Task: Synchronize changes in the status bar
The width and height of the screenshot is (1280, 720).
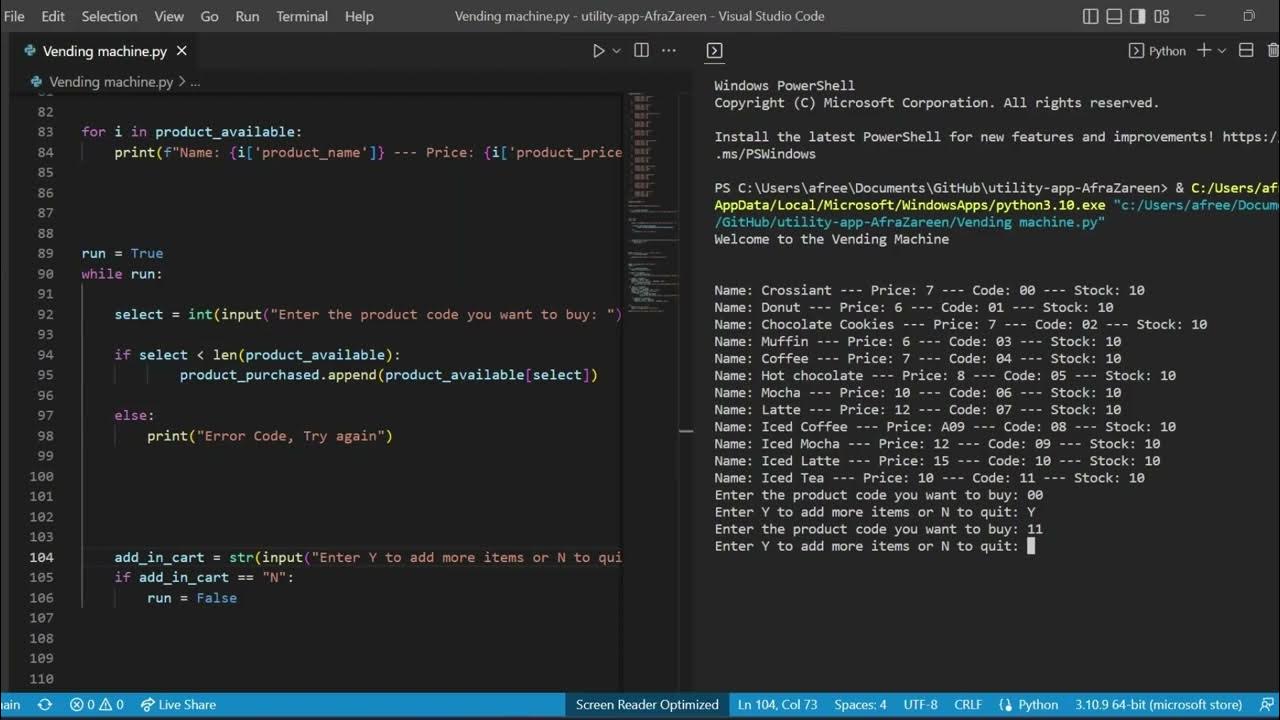Action: click(x=44, y=704)
